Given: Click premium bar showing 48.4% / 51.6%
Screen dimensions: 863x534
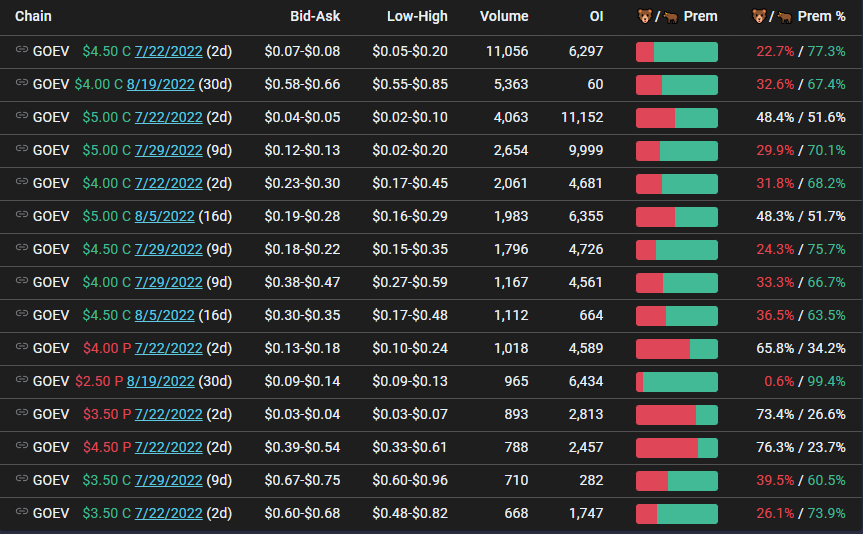Looking at the screenshot, I should click(x=677, y=118).
